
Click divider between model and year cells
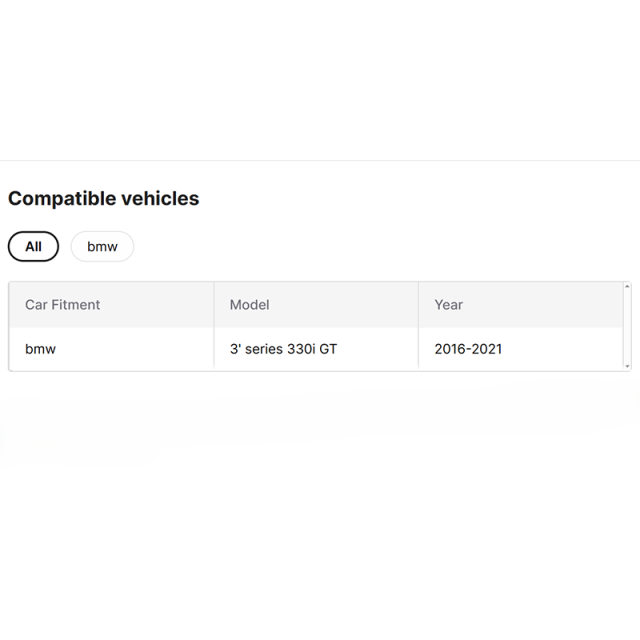pos(418,349)
